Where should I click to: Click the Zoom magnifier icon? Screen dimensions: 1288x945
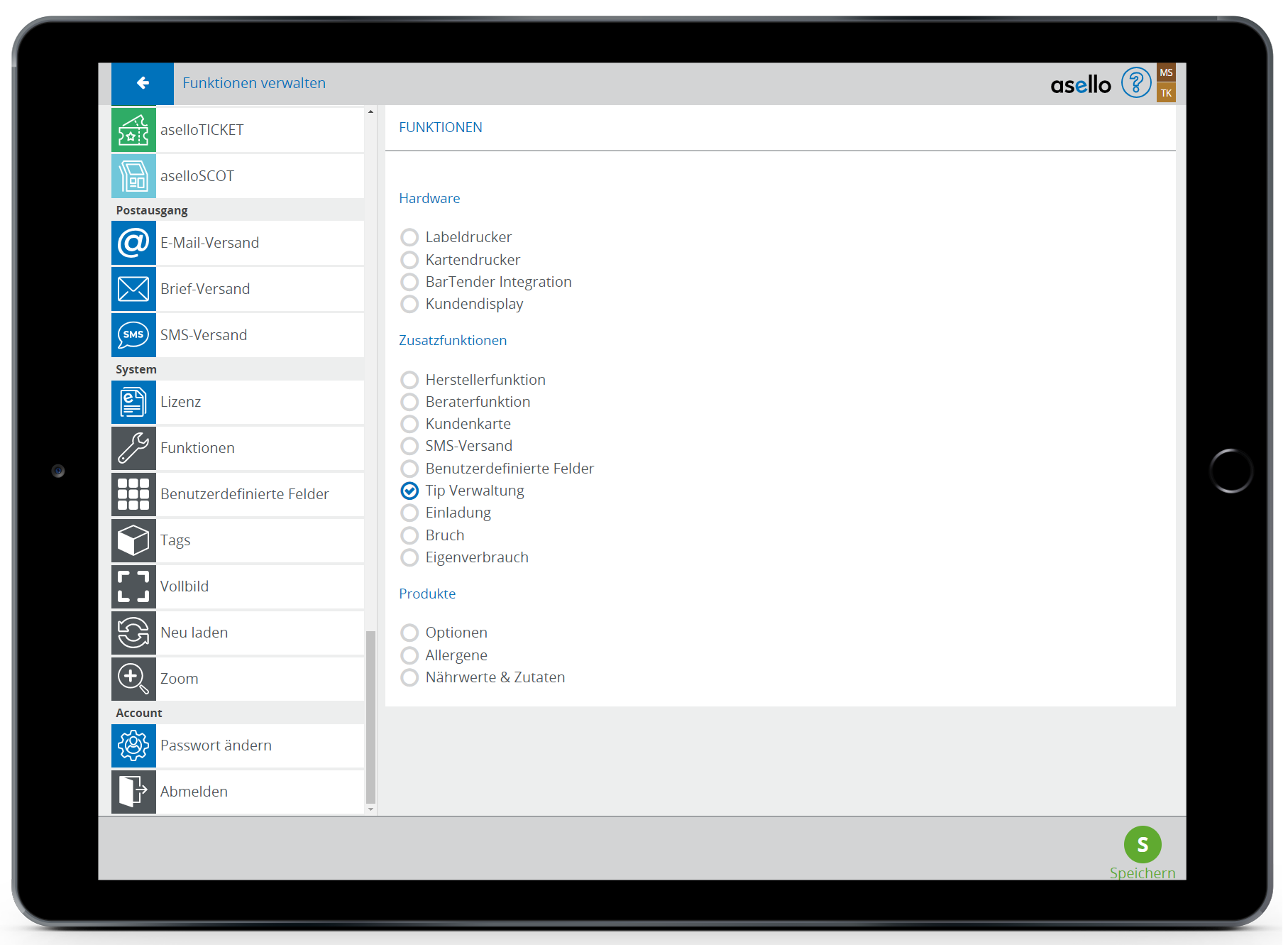(133, 679)
